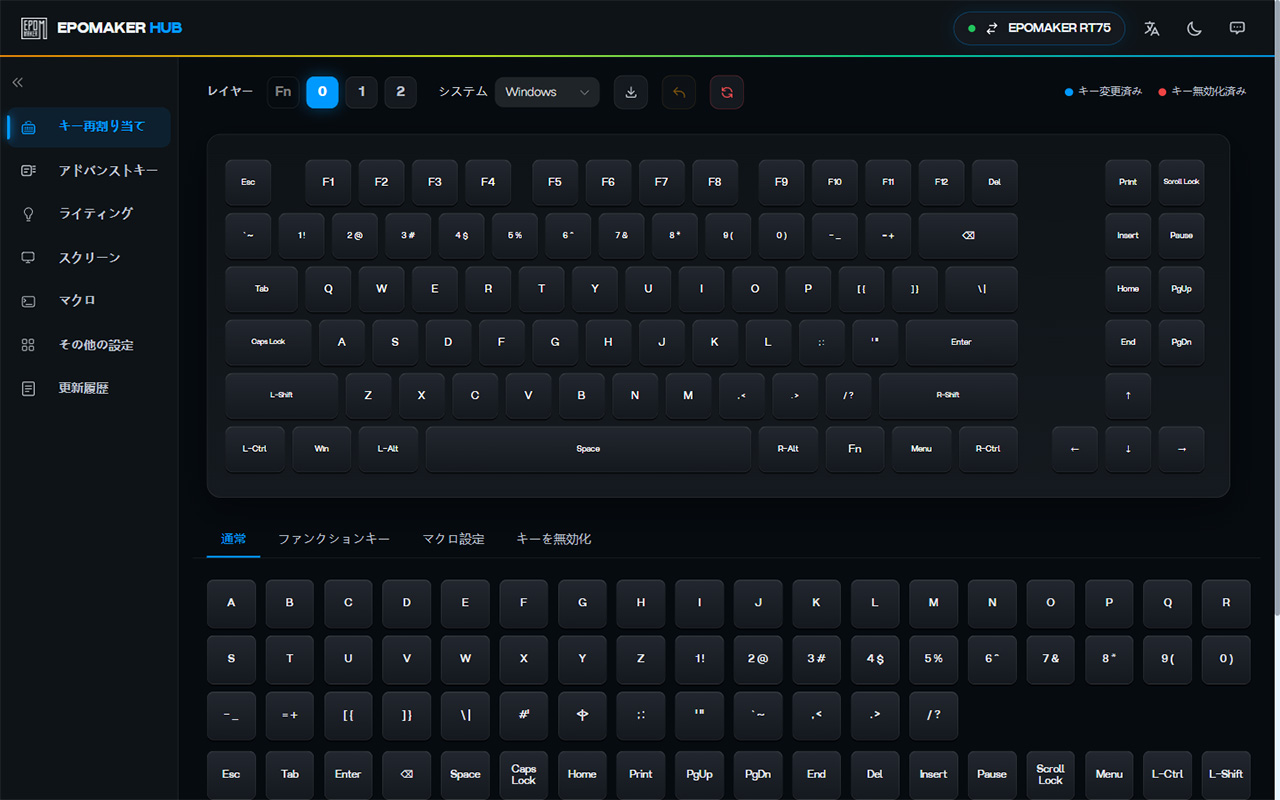
Task: Select the F8 key on the keyboard
Action: coord(715,182)
